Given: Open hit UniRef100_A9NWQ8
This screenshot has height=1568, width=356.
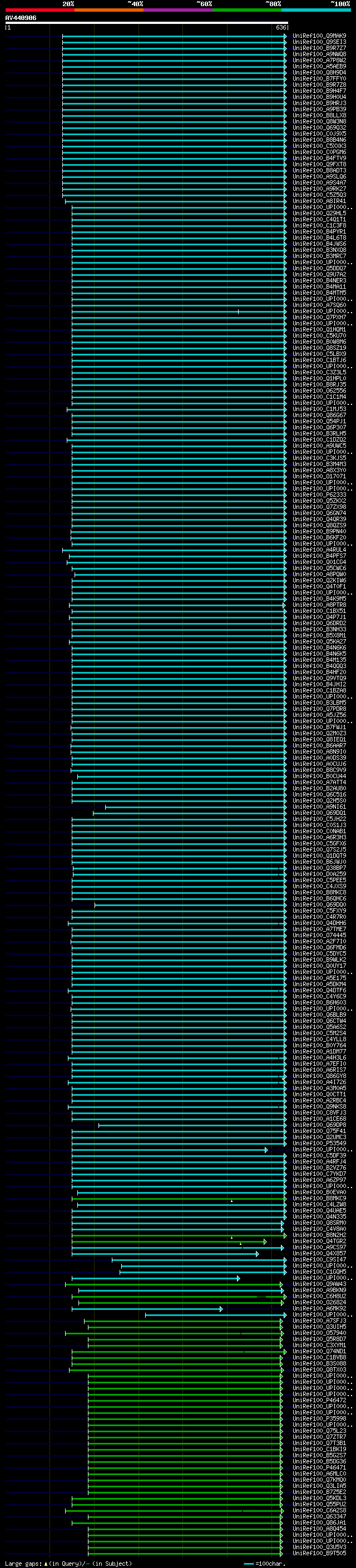Looking at the screenshot, I should tap(319, 54).
